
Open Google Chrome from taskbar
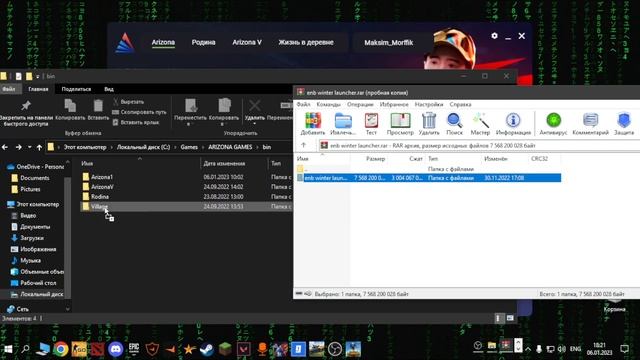point(61,349)
